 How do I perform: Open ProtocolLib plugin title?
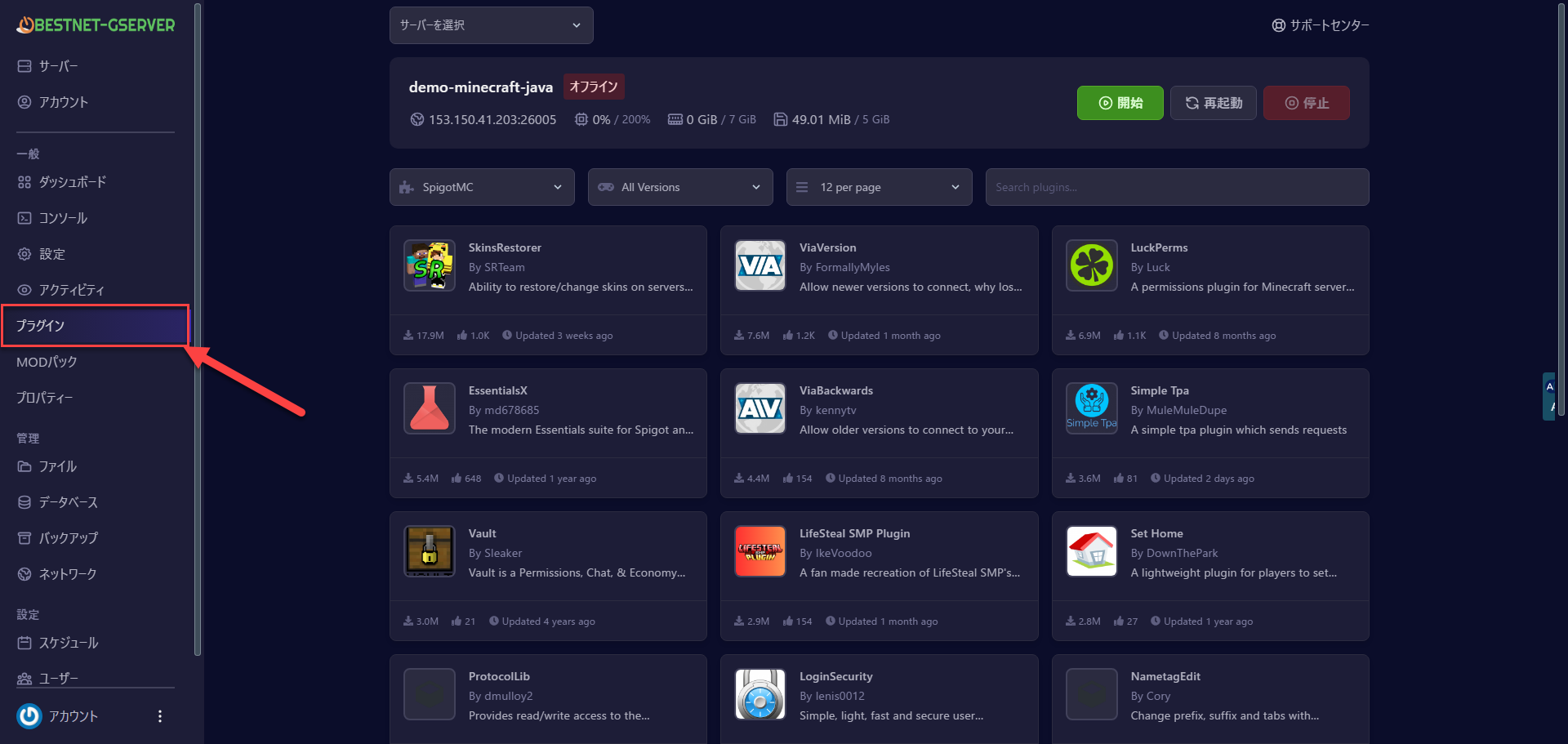point(499,676)
